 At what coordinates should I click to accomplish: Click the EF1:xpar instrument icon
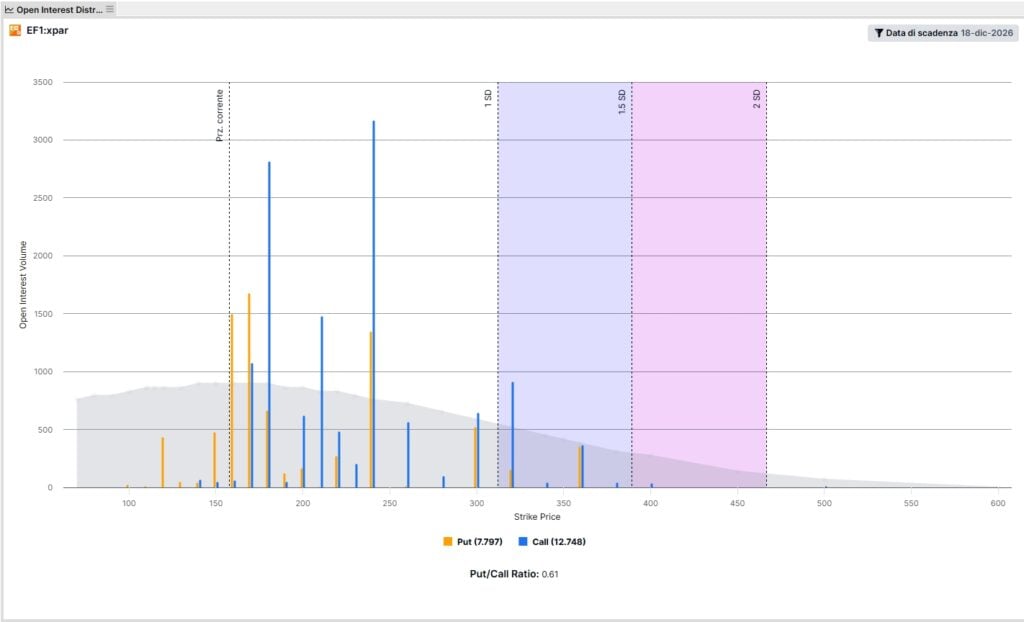(x=15, y=30)
